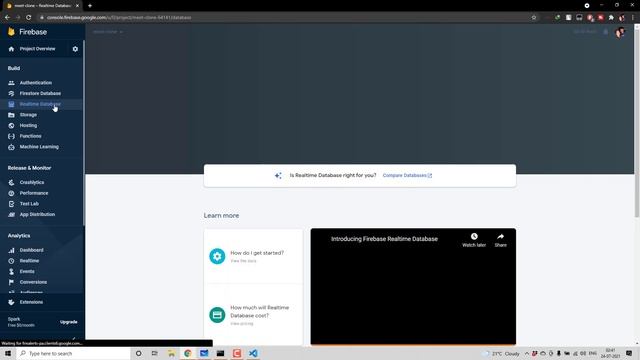Open Chrome three-dot menu
640x360 pixels.
633,18
